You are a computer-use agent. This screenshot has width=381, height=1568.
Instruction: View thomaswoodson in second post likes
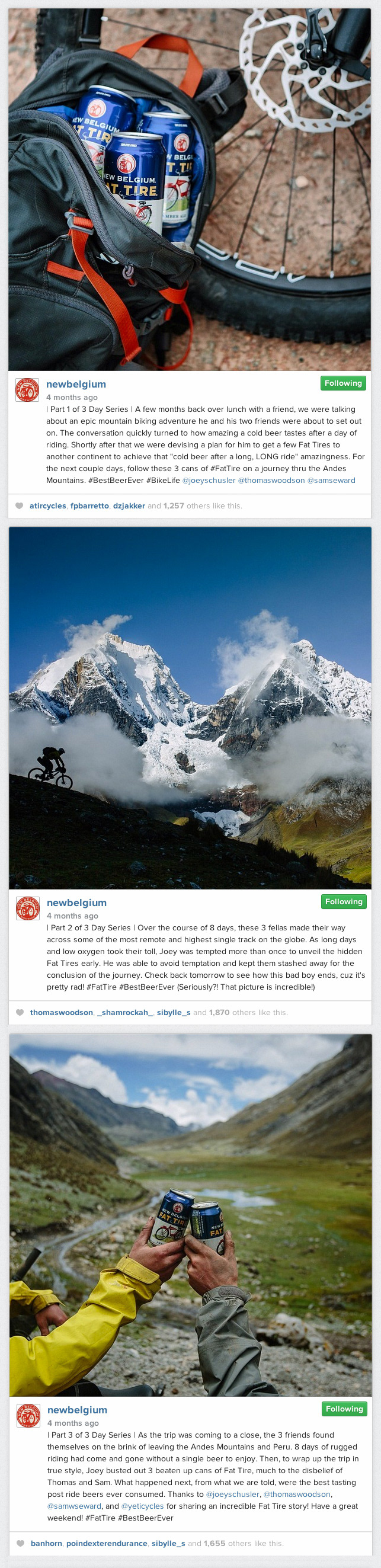coord(62,1012)
